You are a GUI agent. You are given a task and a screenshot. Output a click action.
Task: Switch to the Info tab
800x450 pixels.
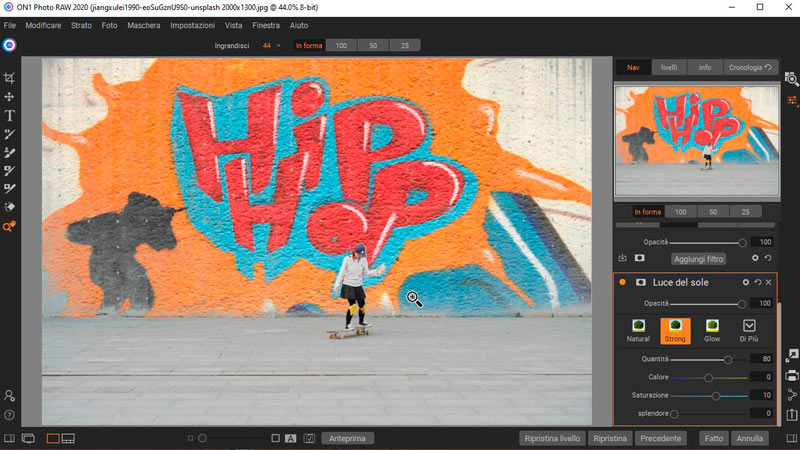pos(705,67)
